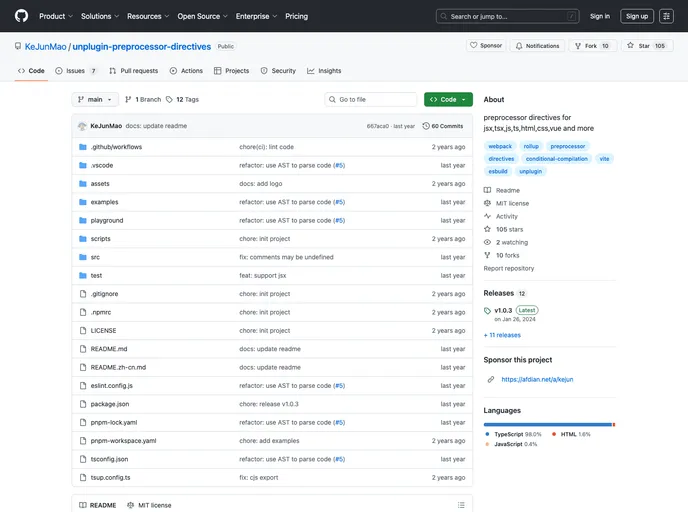Expand the Enterprise menu
688x512 pixels.
[x=256, y=16]
